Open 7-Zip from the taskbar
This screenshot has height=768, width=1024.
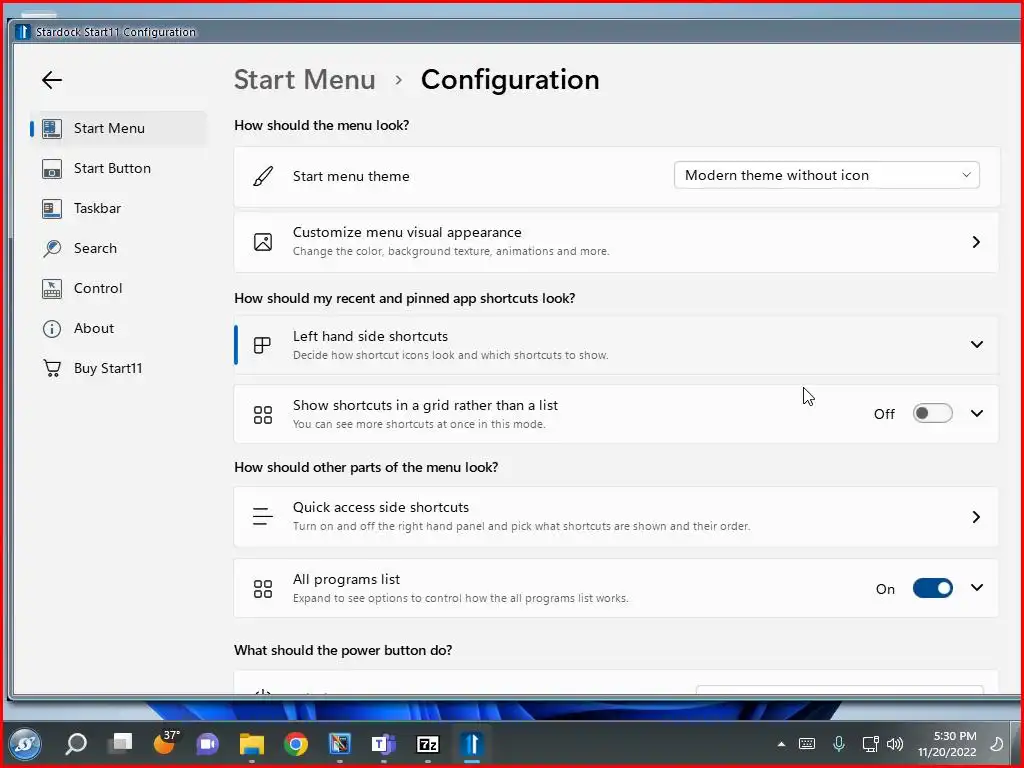tap(428, 744)
